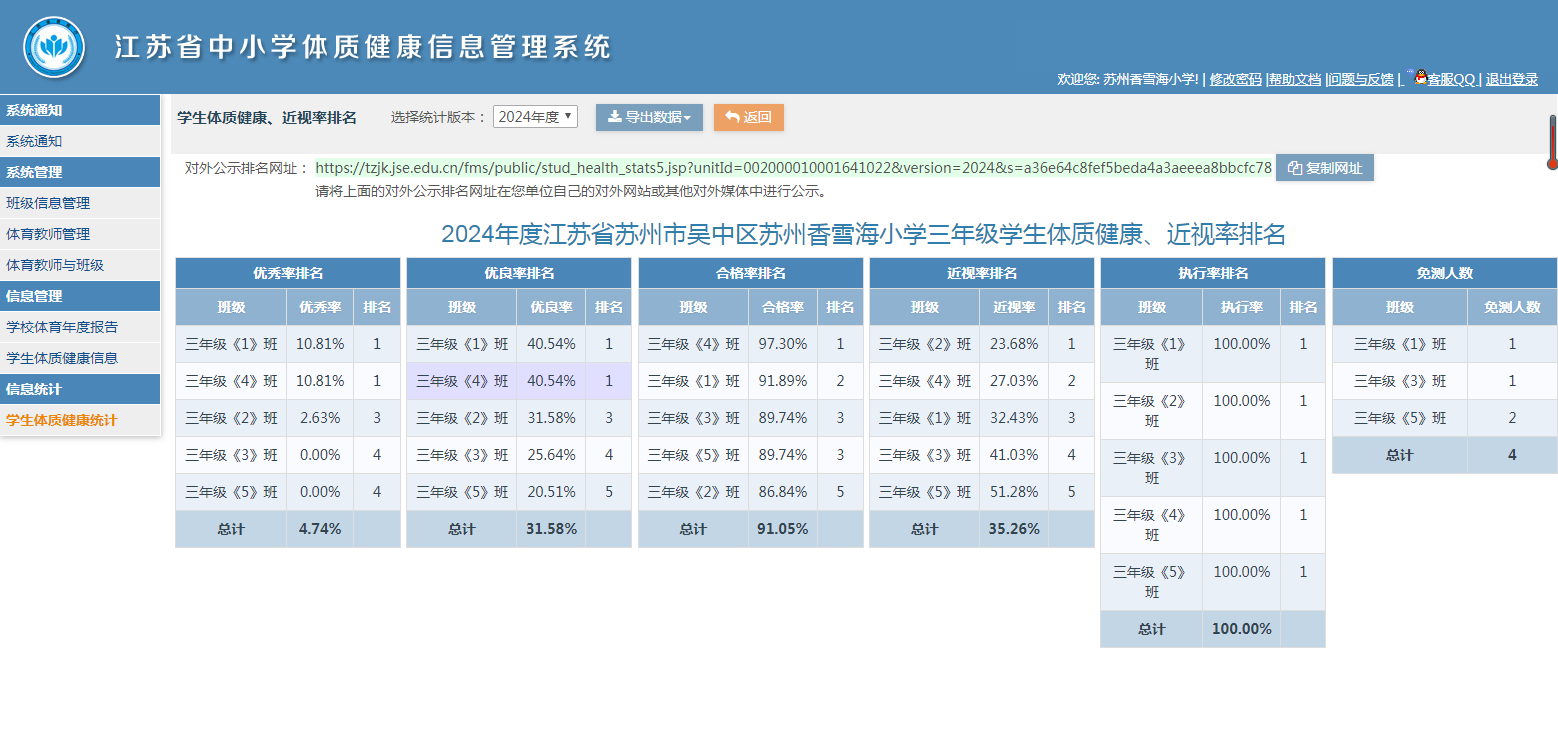1558x743 pixels.
Task: Open the 修改密码 link
Action: coord(1235,80)
